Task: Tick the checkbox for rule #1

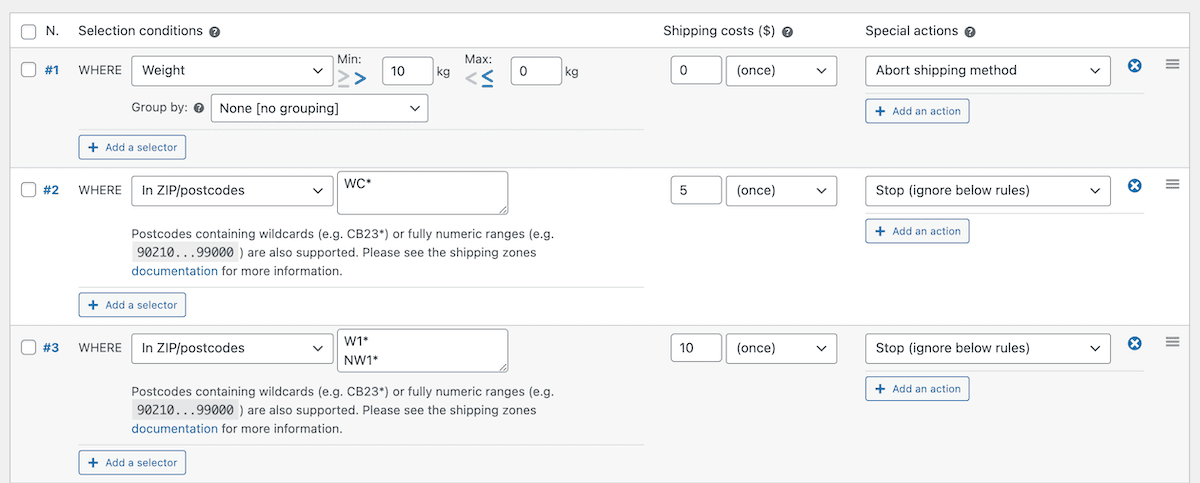Action: tap(29, 71)
